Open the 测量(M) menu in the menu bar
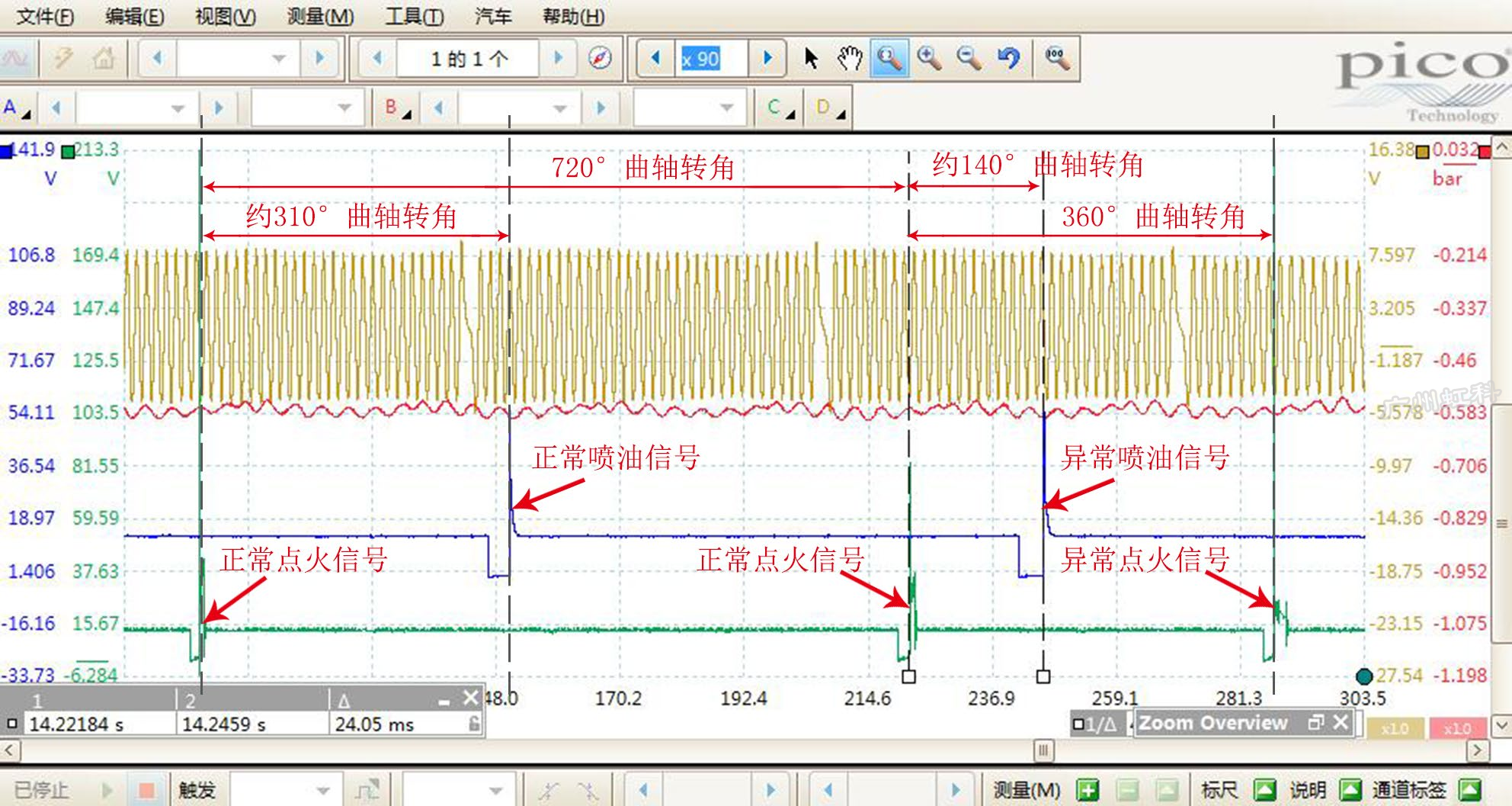 click(x=320, y=16)
